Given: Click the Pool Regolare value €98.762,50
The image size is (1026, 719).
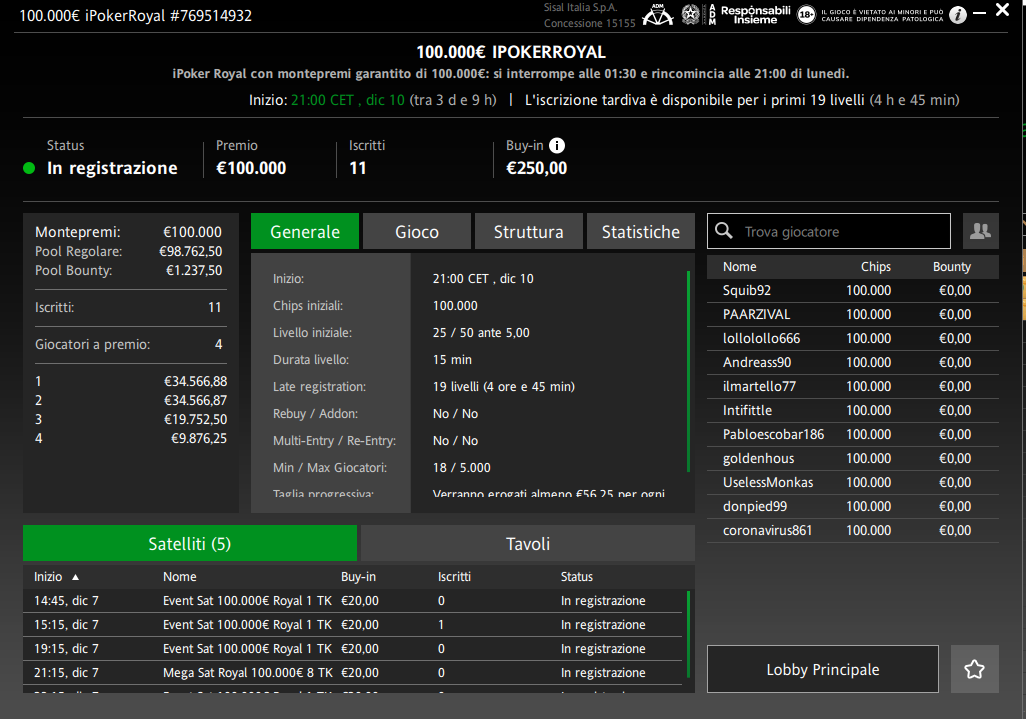Looking at the screenshot, I should pos(190,251).
